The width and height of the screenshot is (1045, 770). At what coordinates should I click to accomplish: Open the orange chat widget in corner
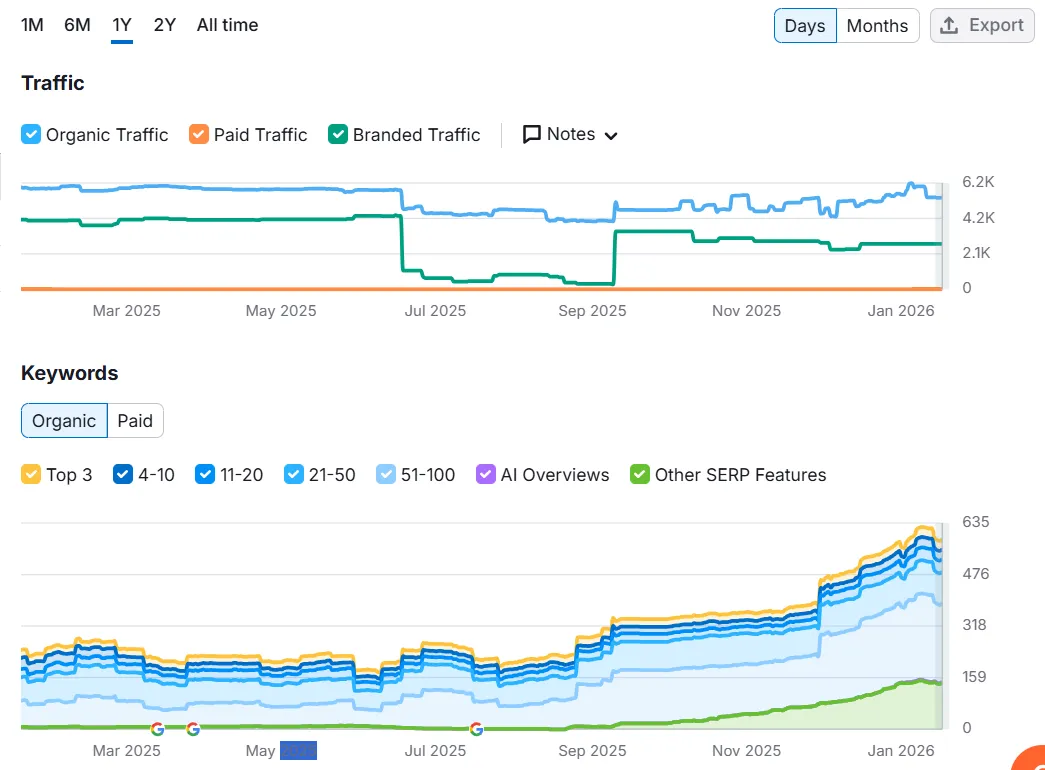1031,760
